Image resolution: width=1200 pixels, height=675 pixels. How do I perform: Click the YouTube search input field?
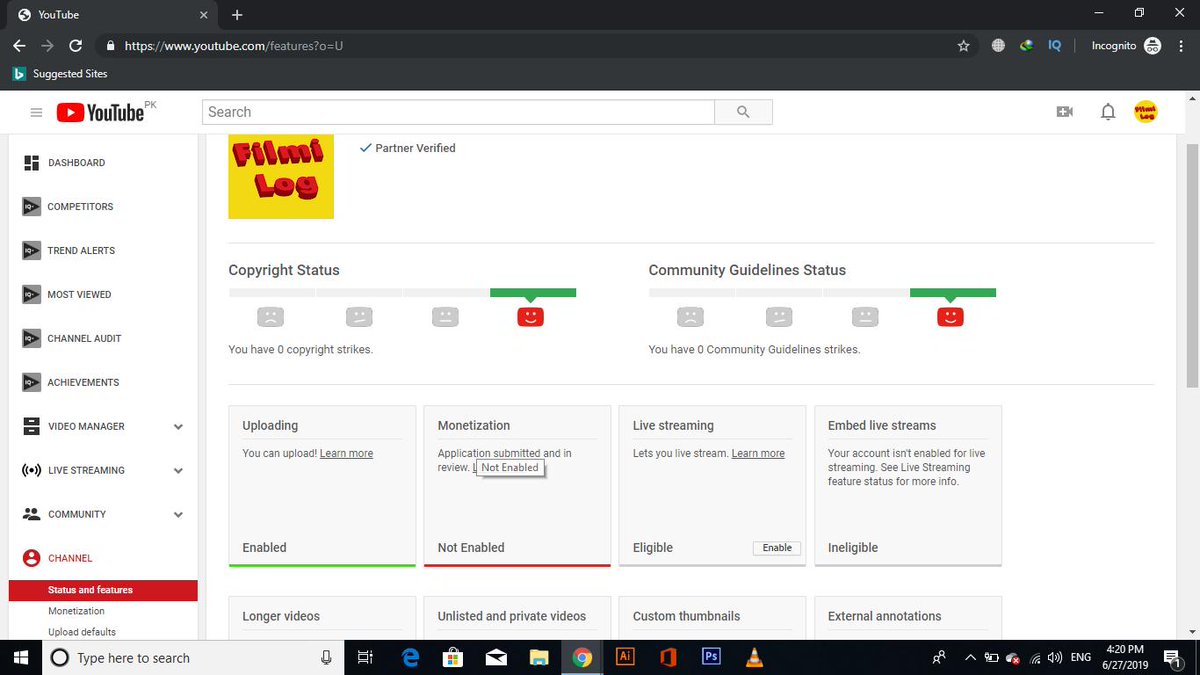[x=458, y=112]
